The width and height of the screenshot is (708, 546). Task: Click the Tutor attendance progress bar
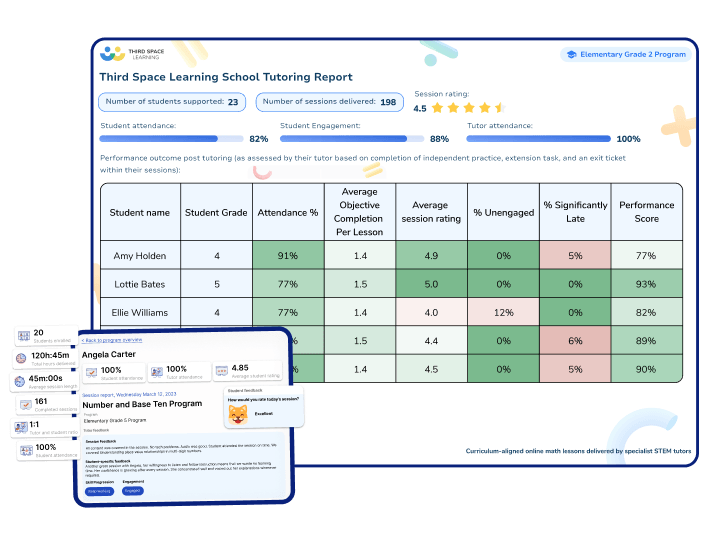[538, 139]
